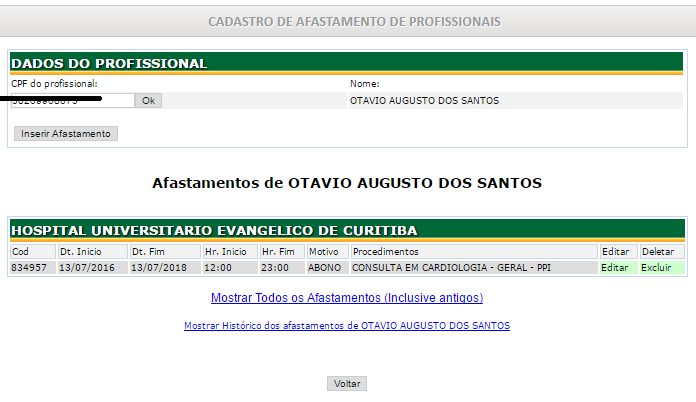Click the Inserir Afastamento button
Screen dimensions: 696x402
click(x=66, y=134)
